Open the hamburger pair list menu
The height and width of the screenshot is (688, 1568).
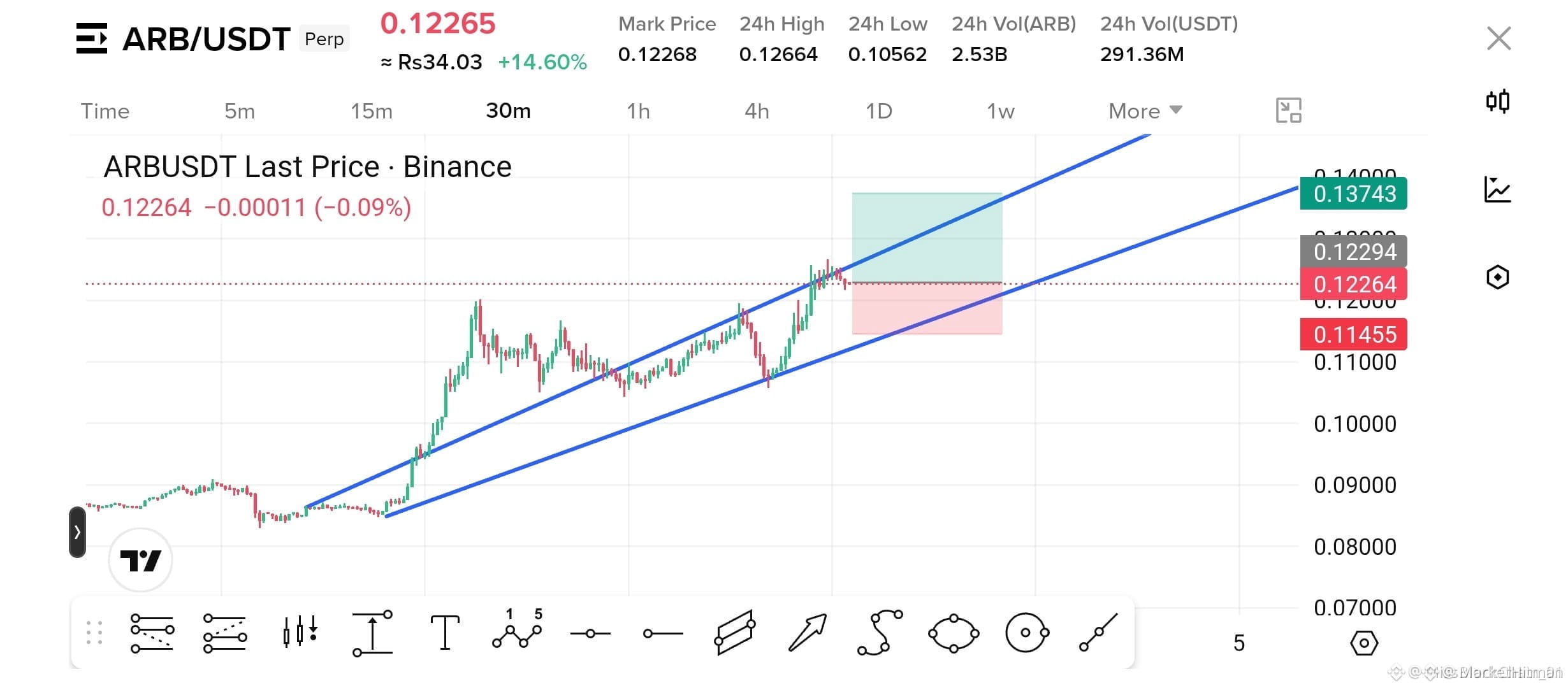coord(92,38)
